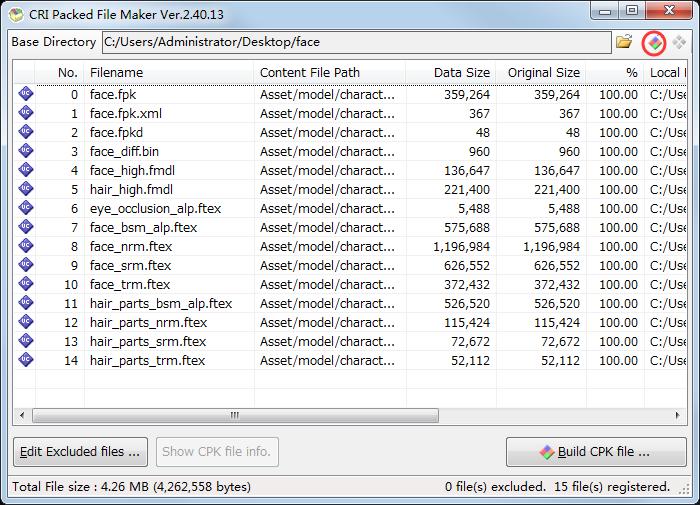Select the file icon for hair_high.fmdl row
This screenshot has width=700, height=505.
[26, 189]
